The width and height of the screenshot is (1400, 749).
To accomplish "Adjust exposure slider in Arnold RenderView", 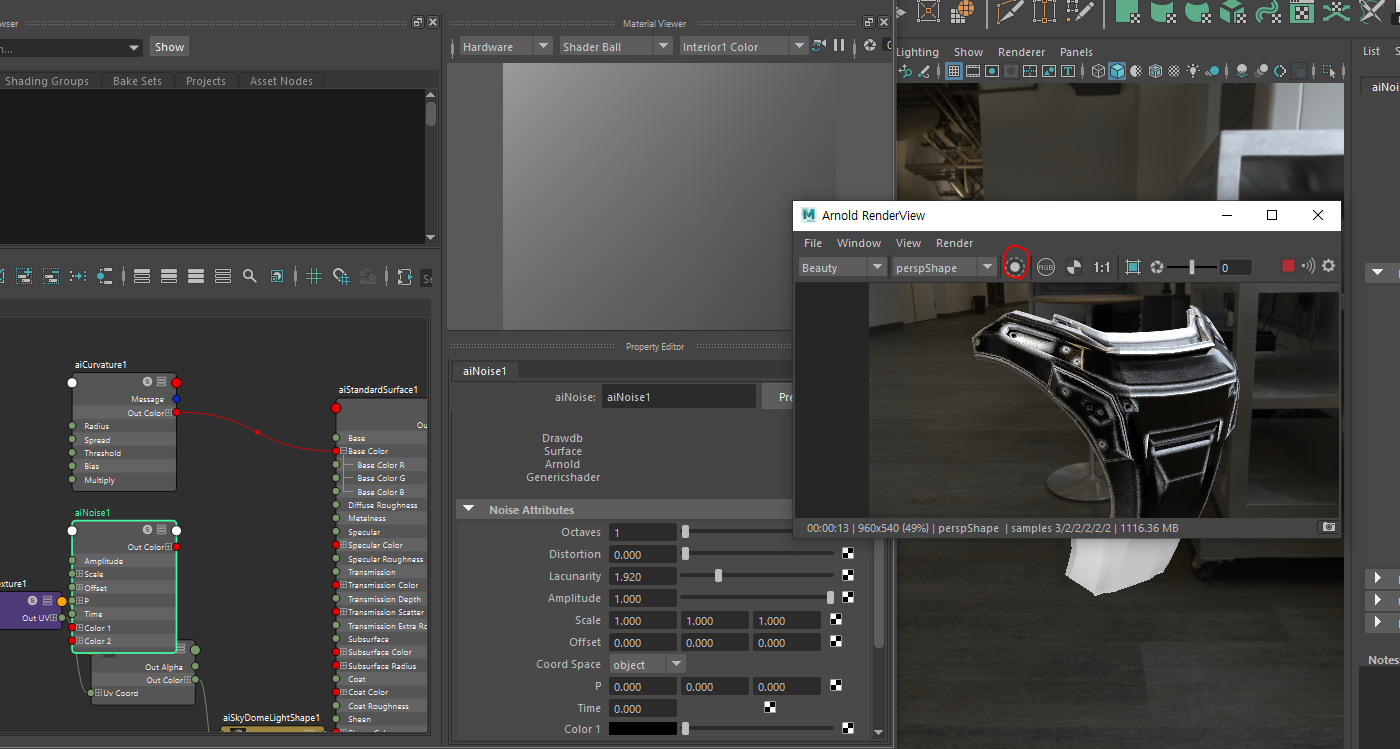I will (1192, 267).
